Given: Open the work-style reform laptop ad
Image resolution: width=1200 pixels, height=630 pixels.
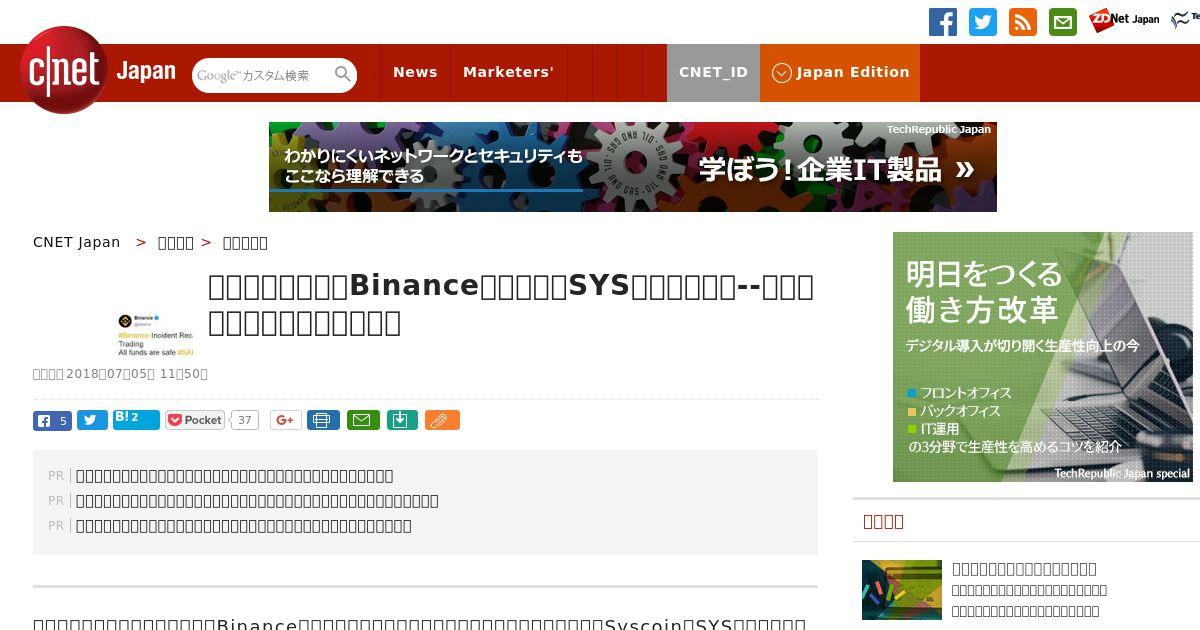Looking at the screenshot, I should (1043, 357).
